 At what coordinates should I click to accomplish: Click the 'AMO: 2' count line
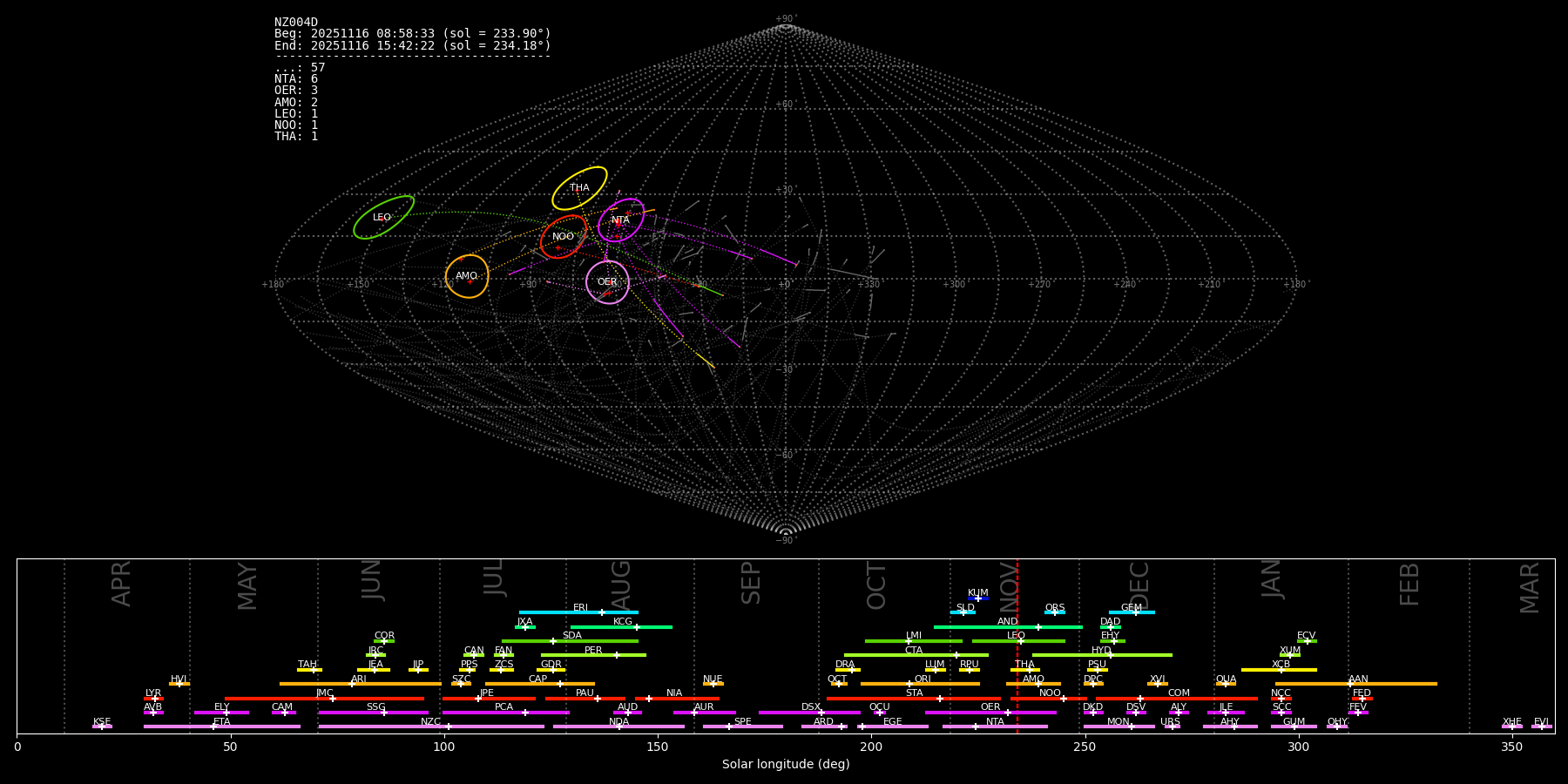pyautogui.click(x=296, y=102)
